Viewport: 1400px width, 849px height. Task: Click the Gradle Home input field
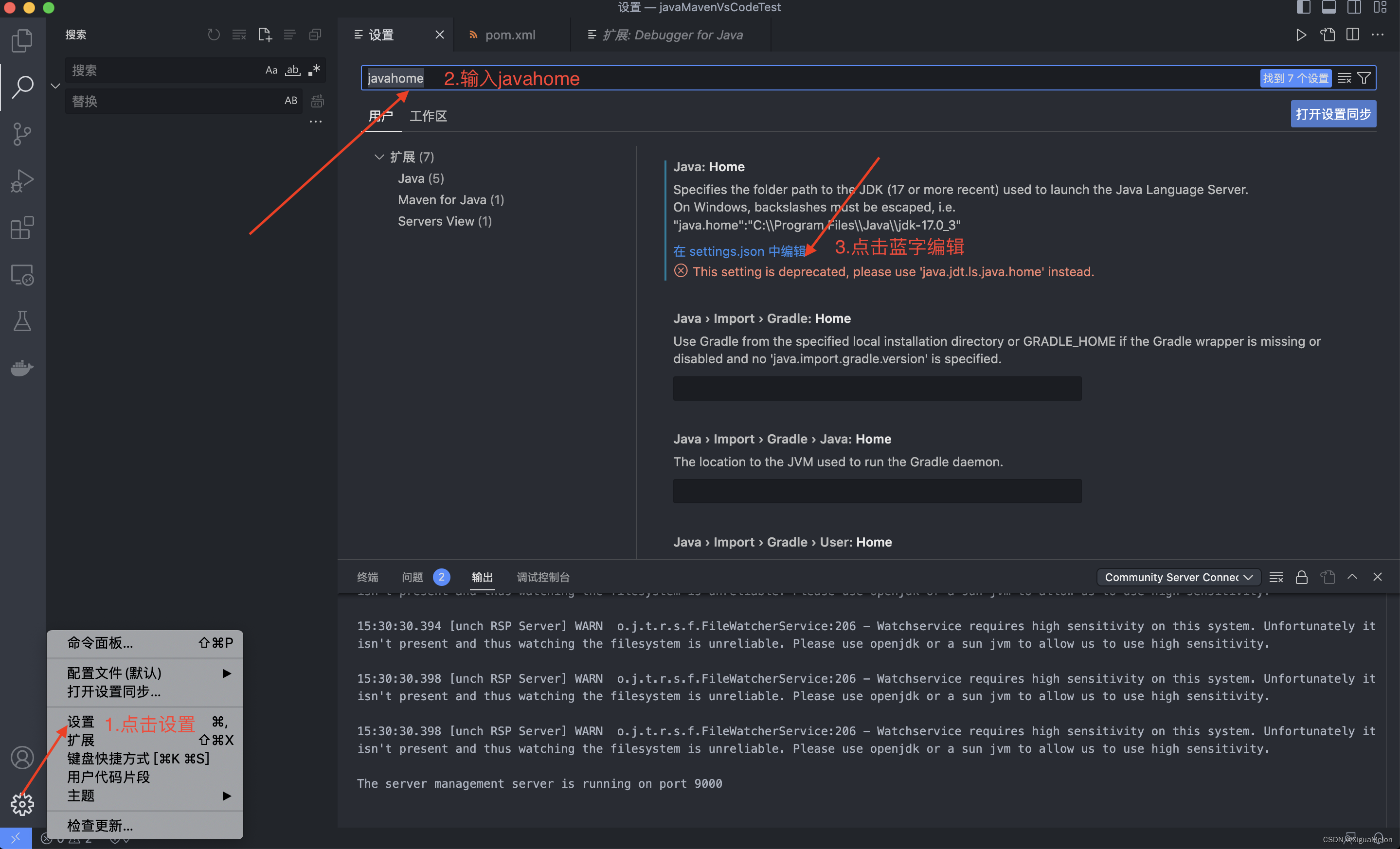[x=877, y=389]
